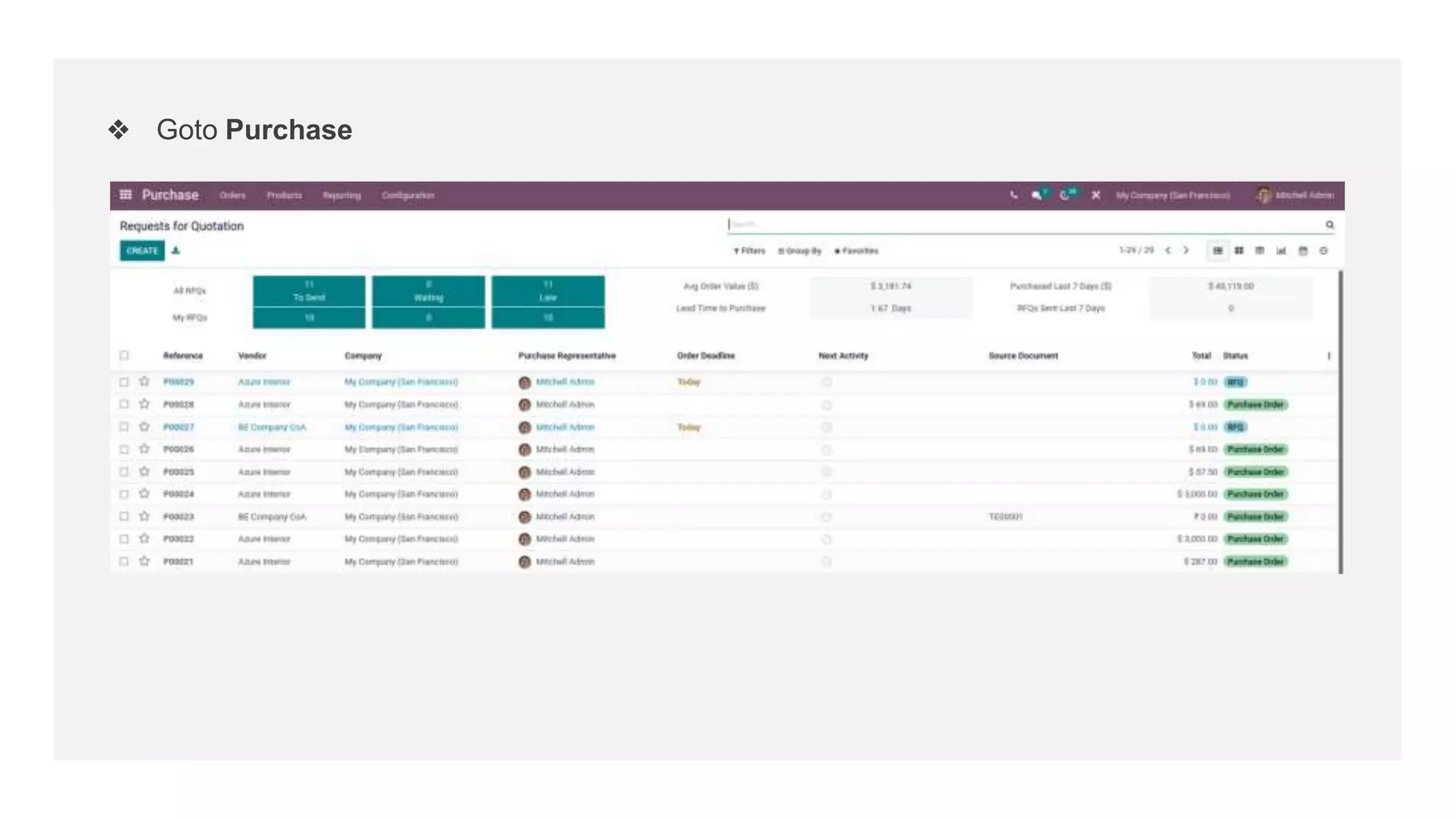1456x819 pixels.
Task: Open the BE Company CoA vendor link for P00027
Action: click(x=272, y=427)
